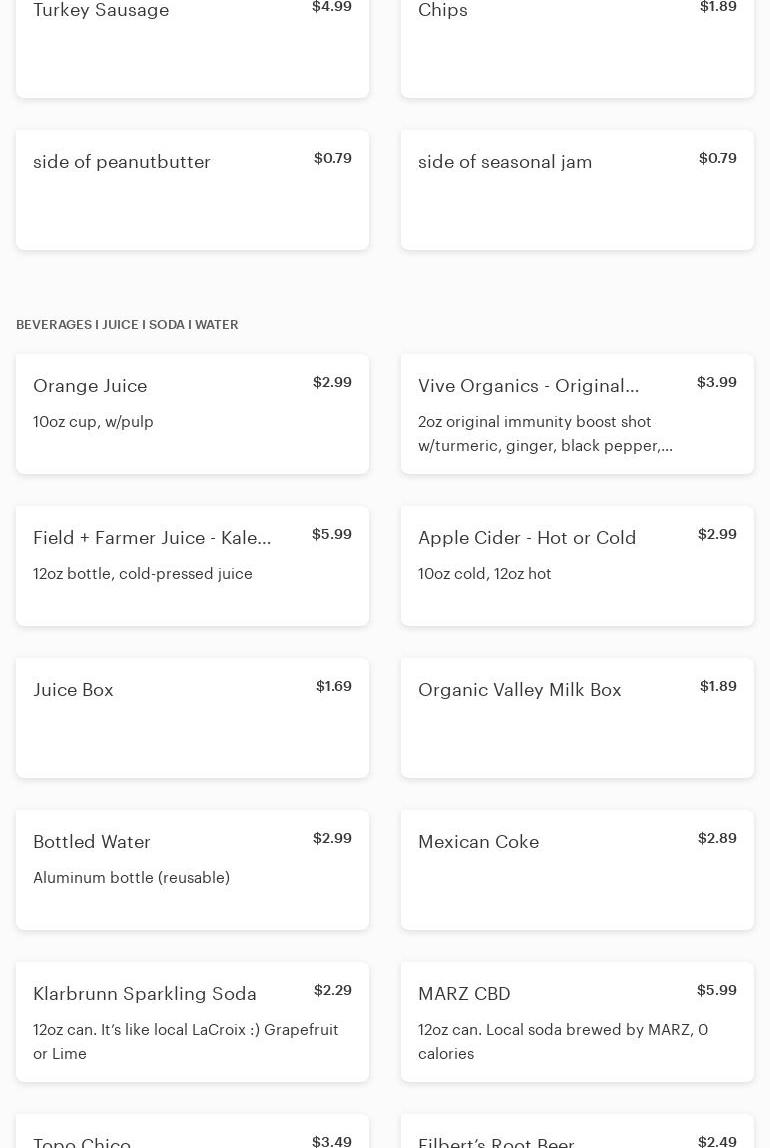Choose side of seasonal jam
The height and width of the screenshot is (1148, 770).
pos(577,189)
